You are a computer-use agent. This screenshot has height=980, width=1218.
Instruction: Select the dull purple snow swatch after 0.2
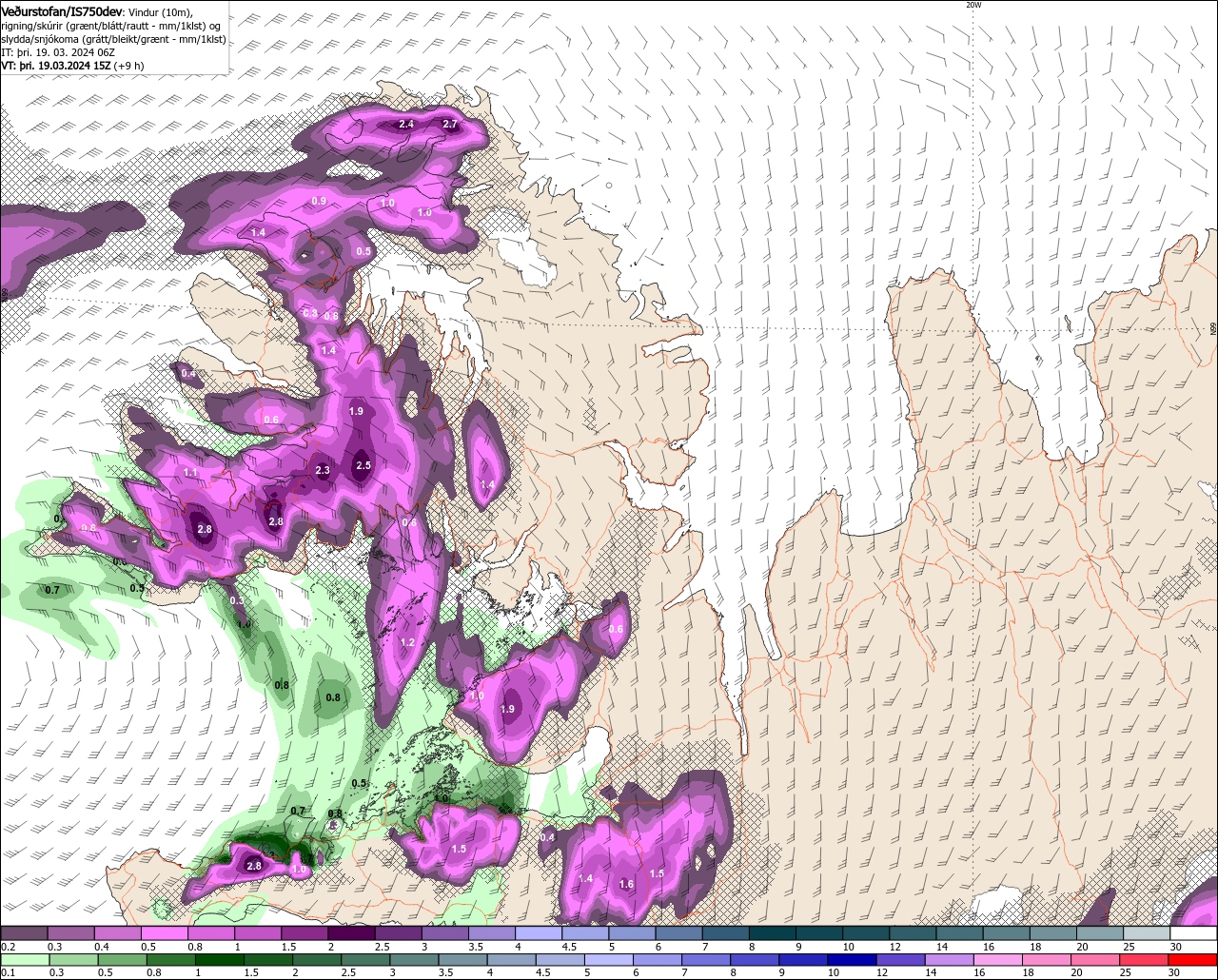coord(24,933)
